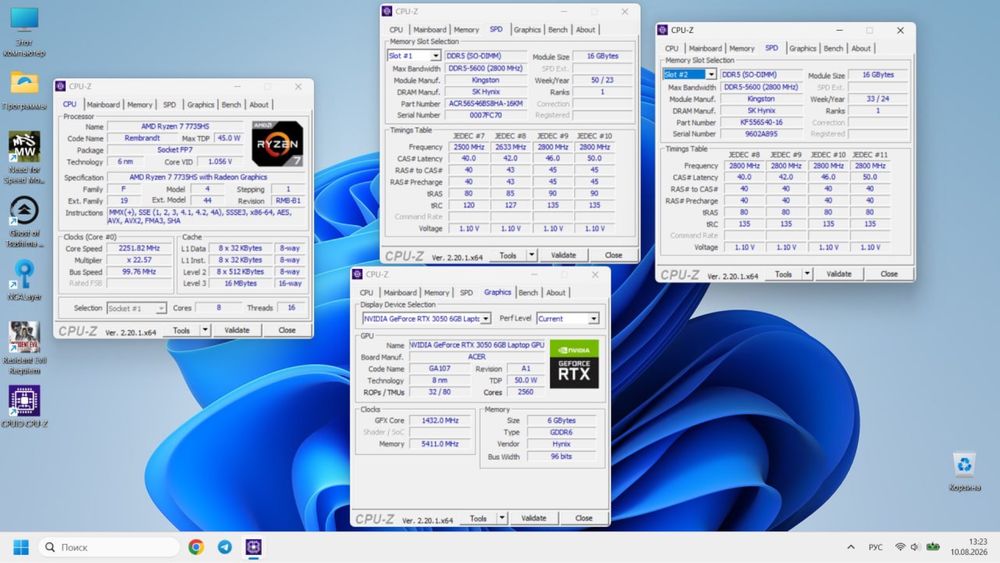This screenshot has width=1000, height=563.
Task: Click title bar icon of Slot #1 CPU-Z window
Action: pyautogui.click(x=386, y=11)
